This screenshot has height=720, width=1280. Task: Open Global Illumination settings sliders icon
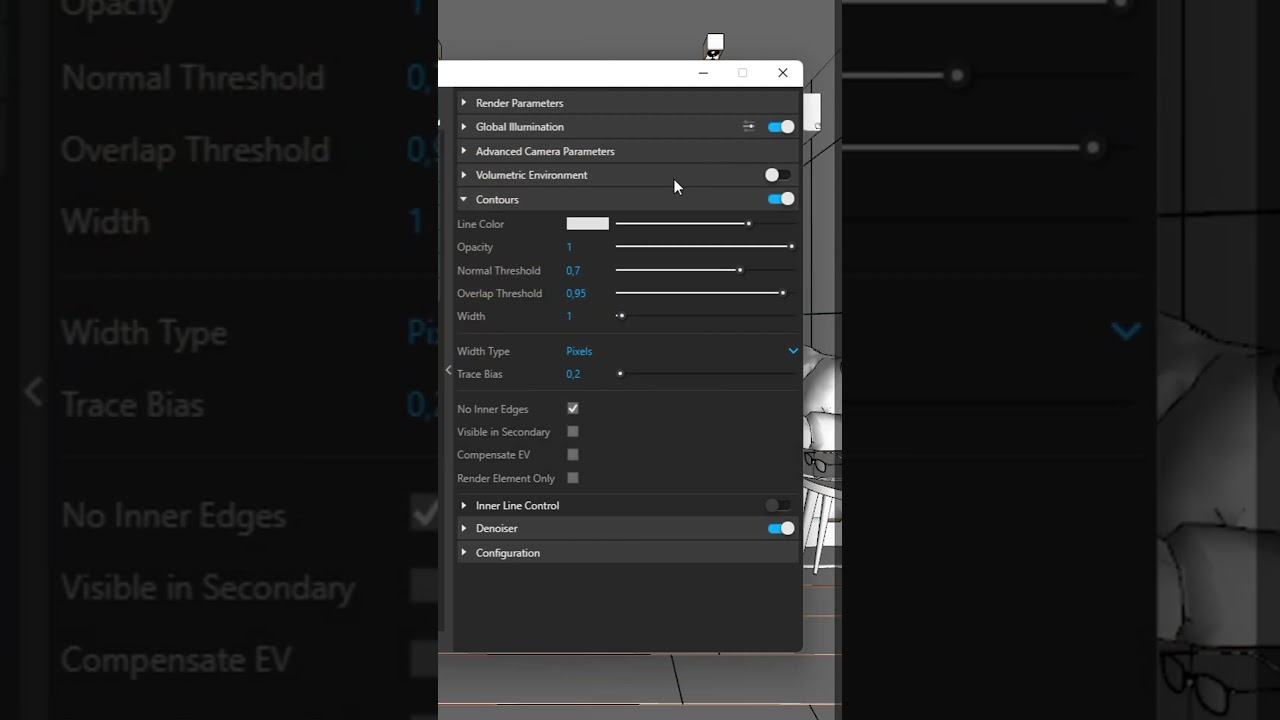pyautogui.click(x=748, y=127)
